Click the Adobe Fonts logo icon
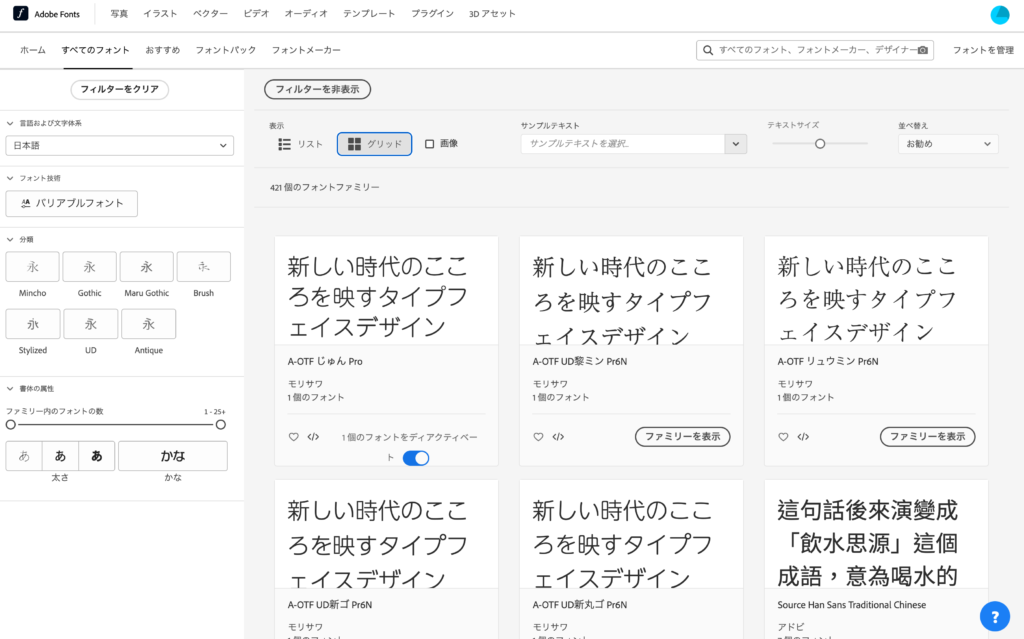This screenshot has width=1024, height=639. (x=21, y=14)
